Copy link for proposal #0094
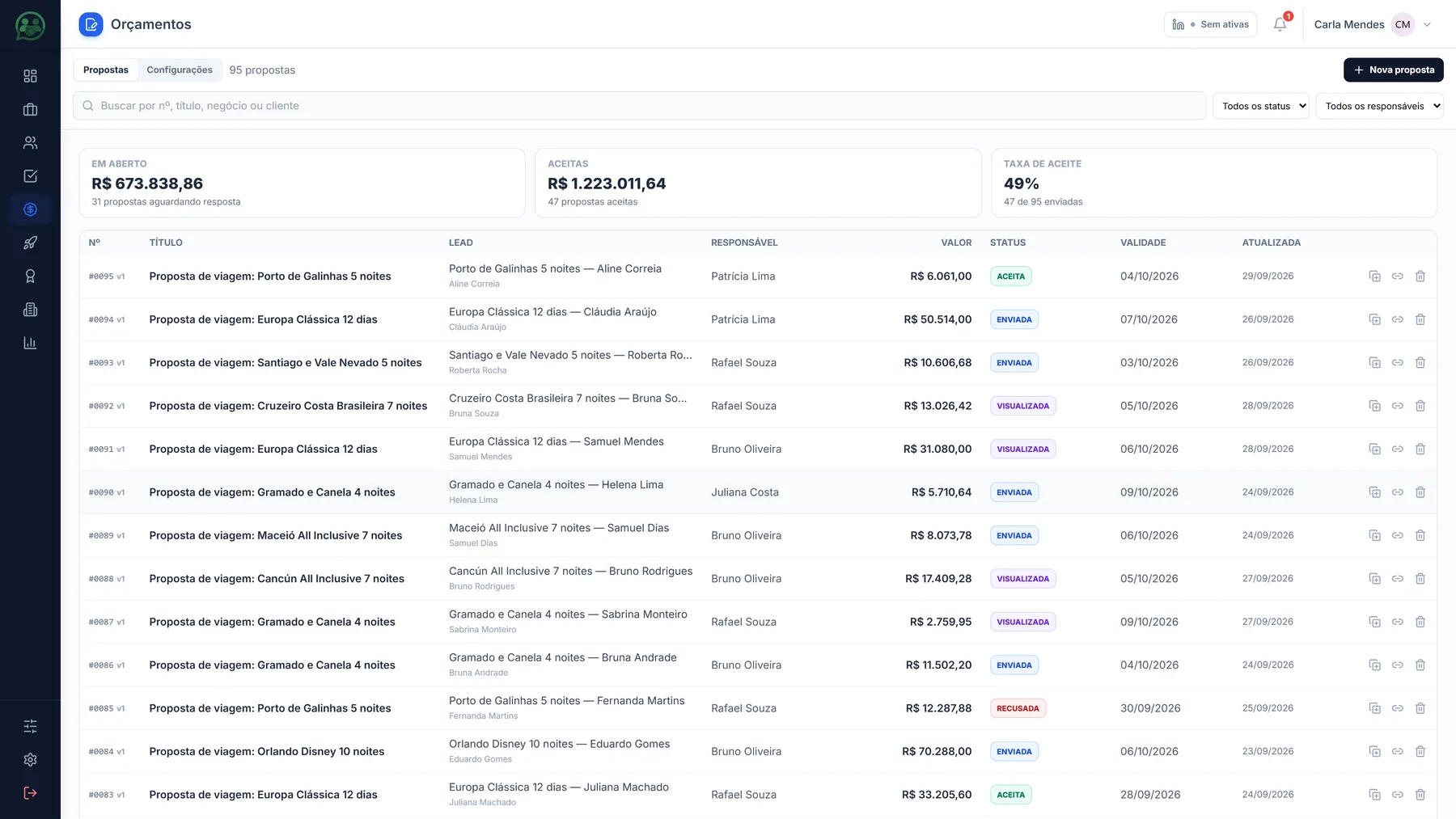Viewport: 1456px width, 819px height. (x=1397, y=319)
